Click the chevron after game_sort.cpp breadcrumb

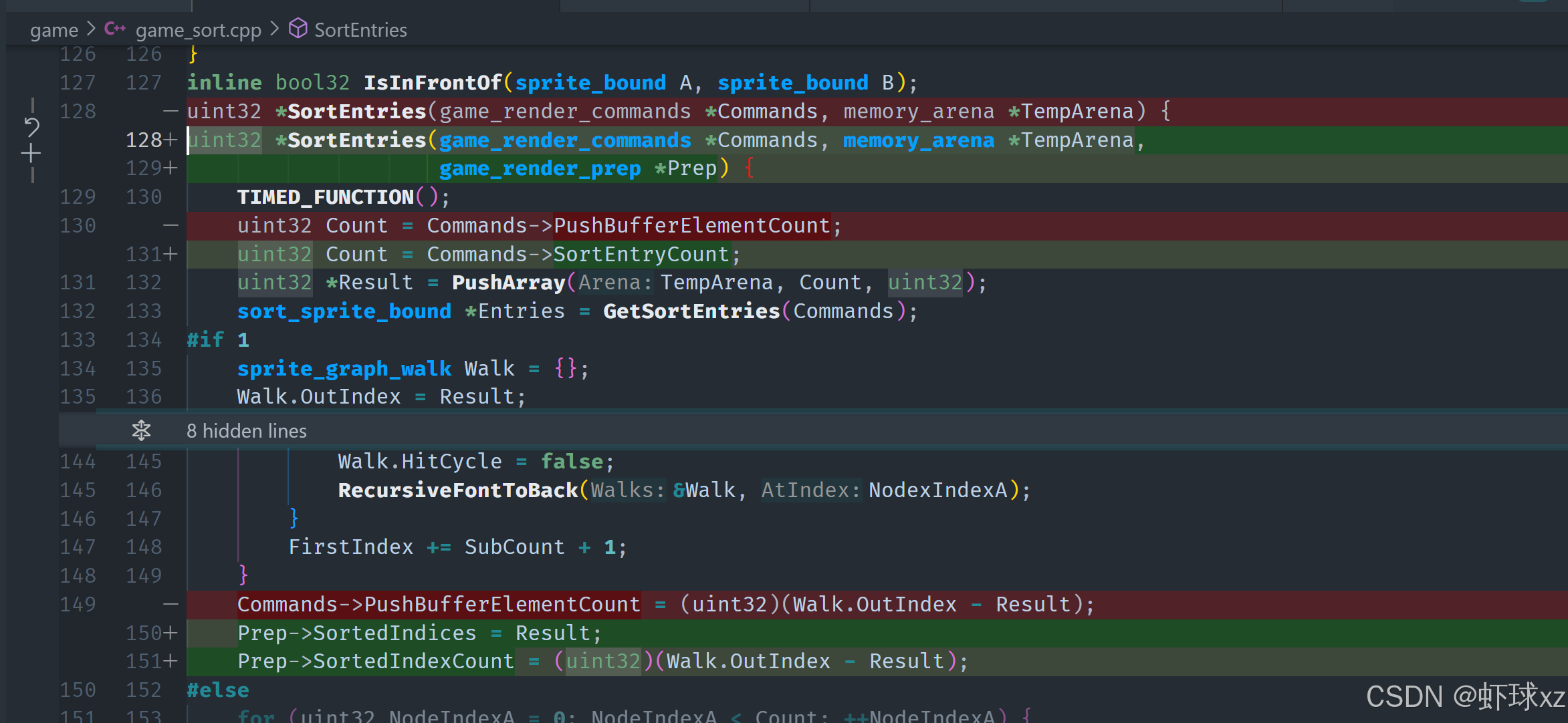tap(274, 29)
